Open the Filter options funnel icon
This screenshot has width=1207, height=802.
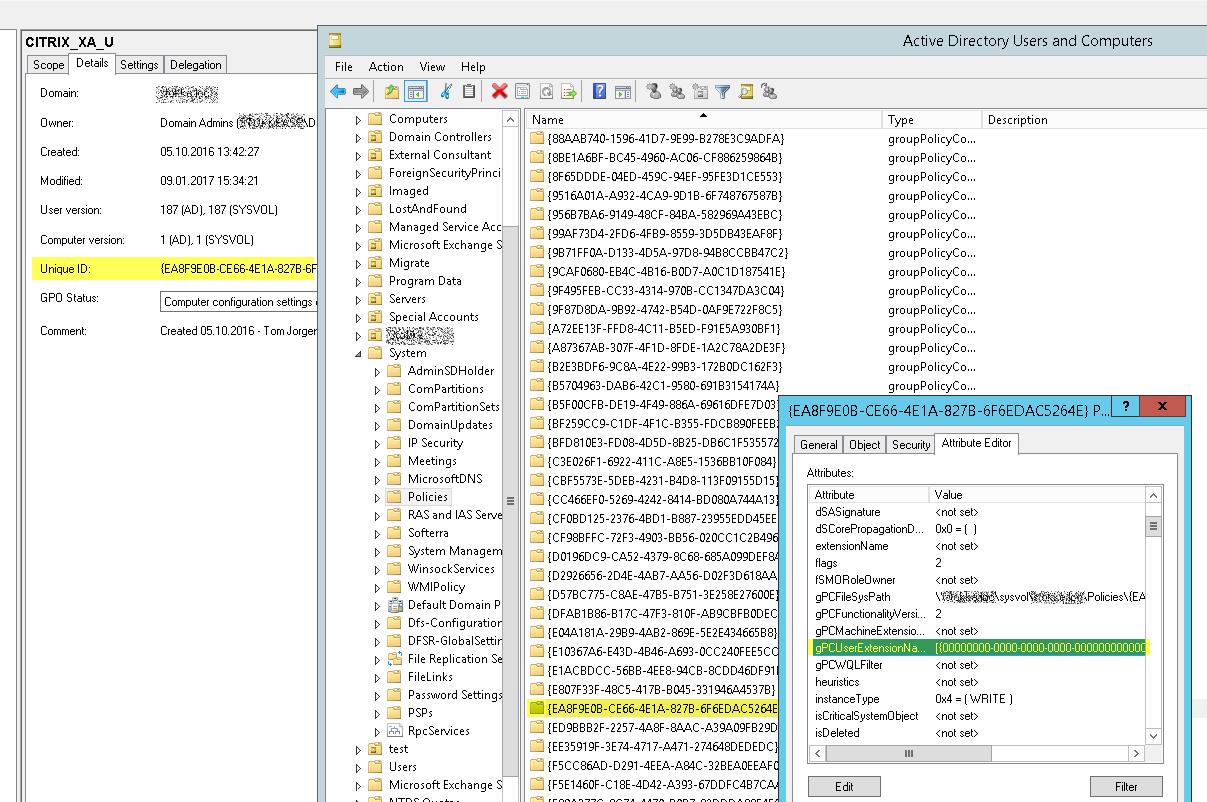pyautogui.click(x=722, y=91)
